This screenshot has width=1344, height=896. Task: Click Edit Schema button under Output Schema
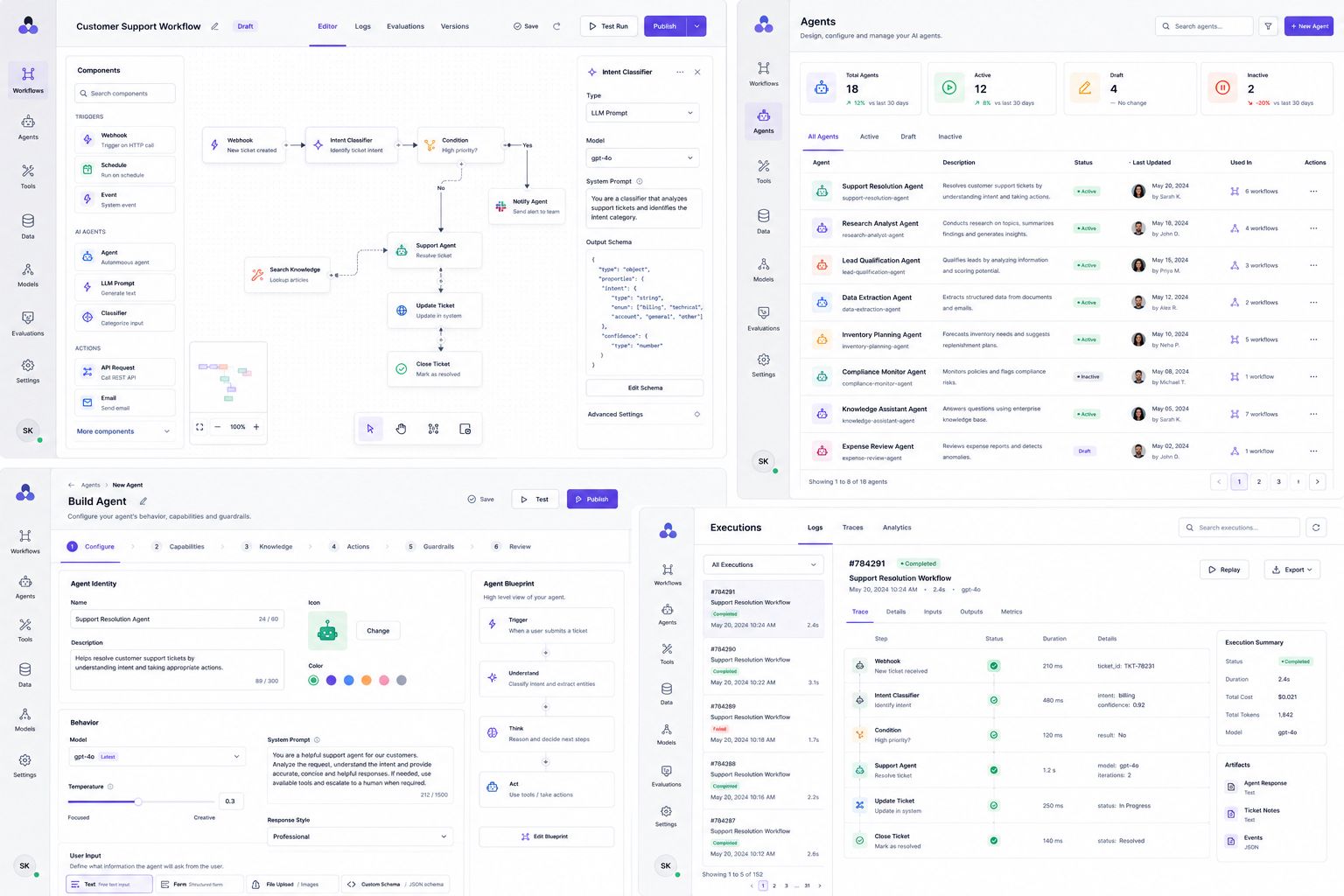click(645, 388)
